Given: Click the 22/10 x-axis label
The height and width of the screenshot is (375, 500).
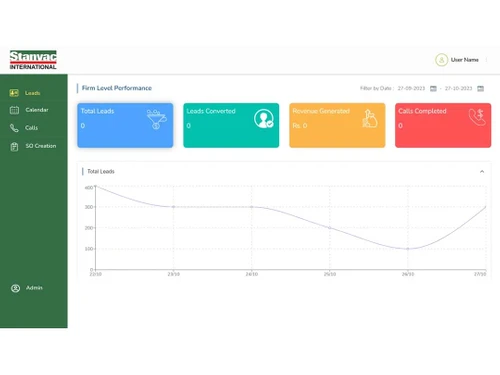Looking at the screenshot, I should point(96,274).
